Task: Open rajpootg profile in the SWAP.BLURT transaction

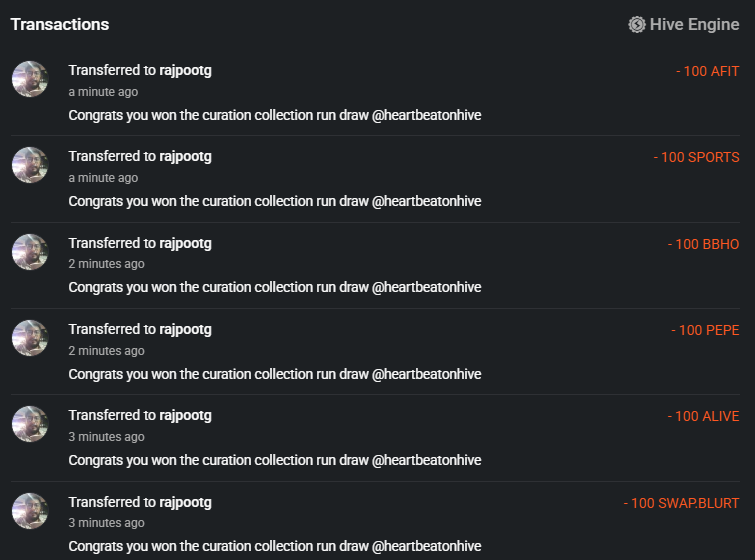Action: click(185, 502)
